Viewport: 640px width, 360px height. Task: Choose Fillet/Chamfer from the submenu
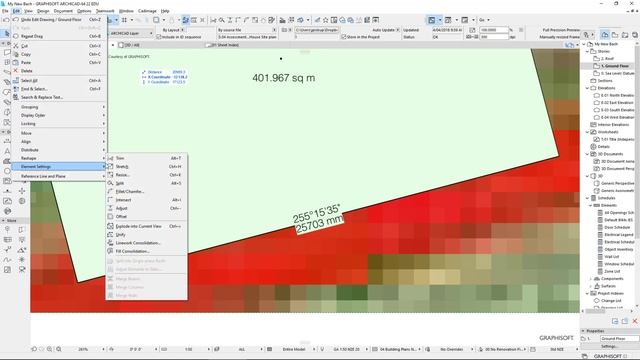point(146,191)
